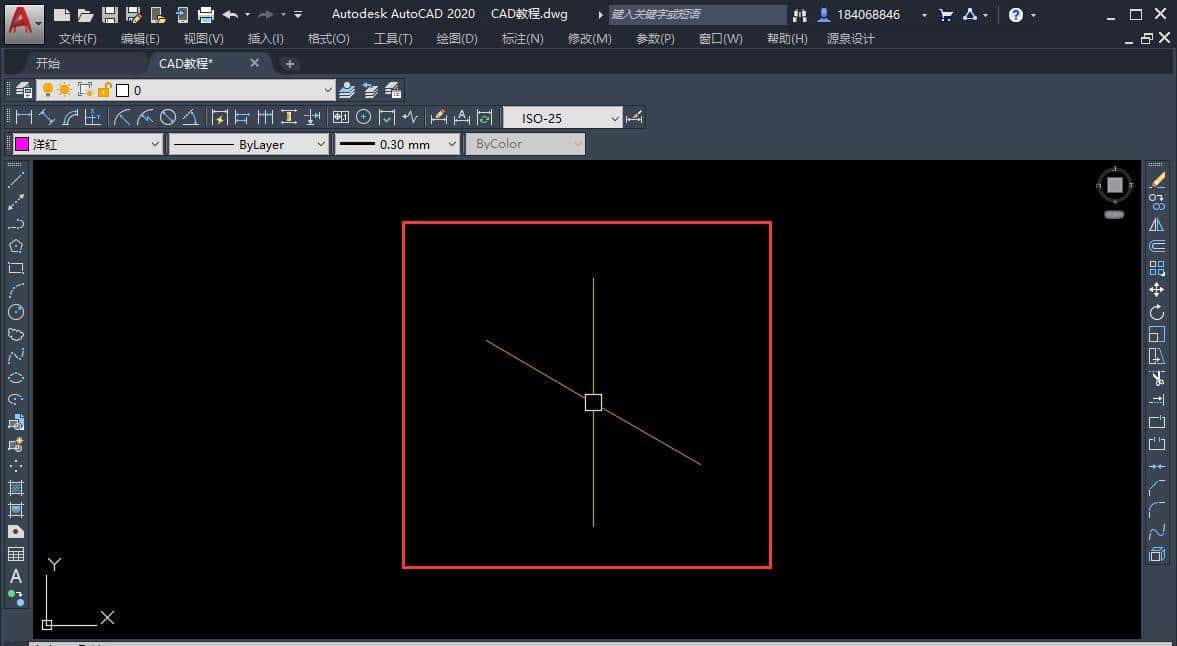Toggle the layer on/off lightbulb

pos(48,89)
